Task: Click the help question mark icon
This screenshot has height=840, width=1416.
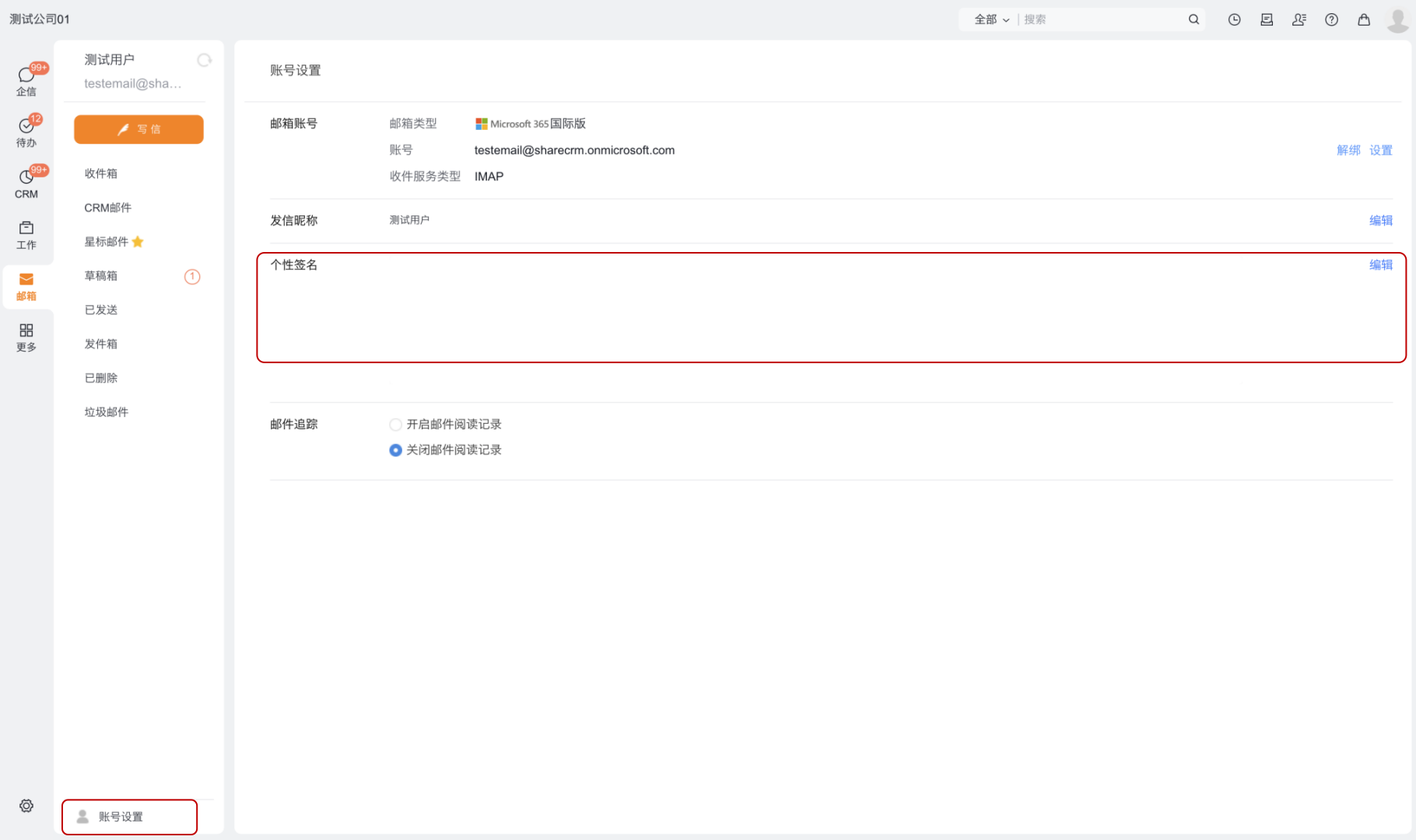Action: [1331, 19]
